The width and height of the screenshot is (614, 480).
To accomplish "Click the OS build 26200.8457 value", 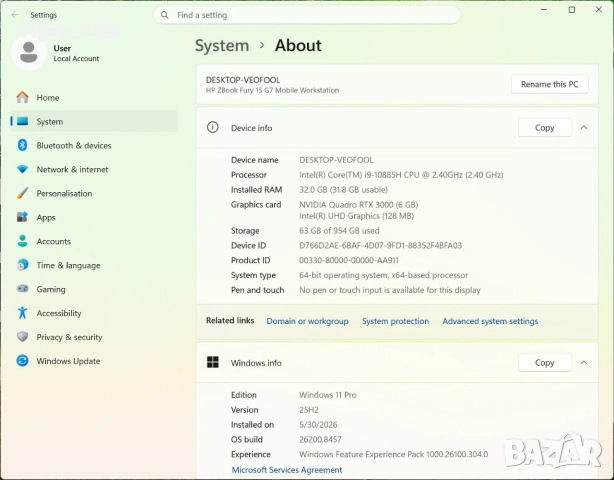I will pyautogui.click(x=320, y=440).
